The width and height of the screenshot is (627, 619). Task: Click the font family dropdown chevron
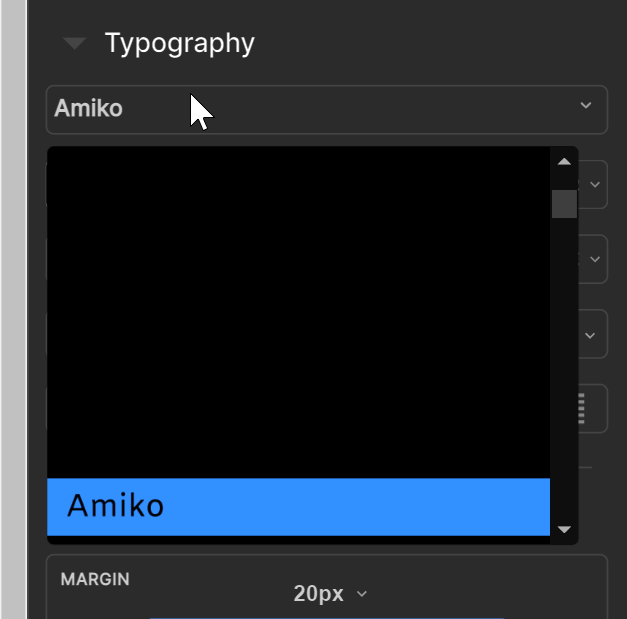[x=586, y=106]
